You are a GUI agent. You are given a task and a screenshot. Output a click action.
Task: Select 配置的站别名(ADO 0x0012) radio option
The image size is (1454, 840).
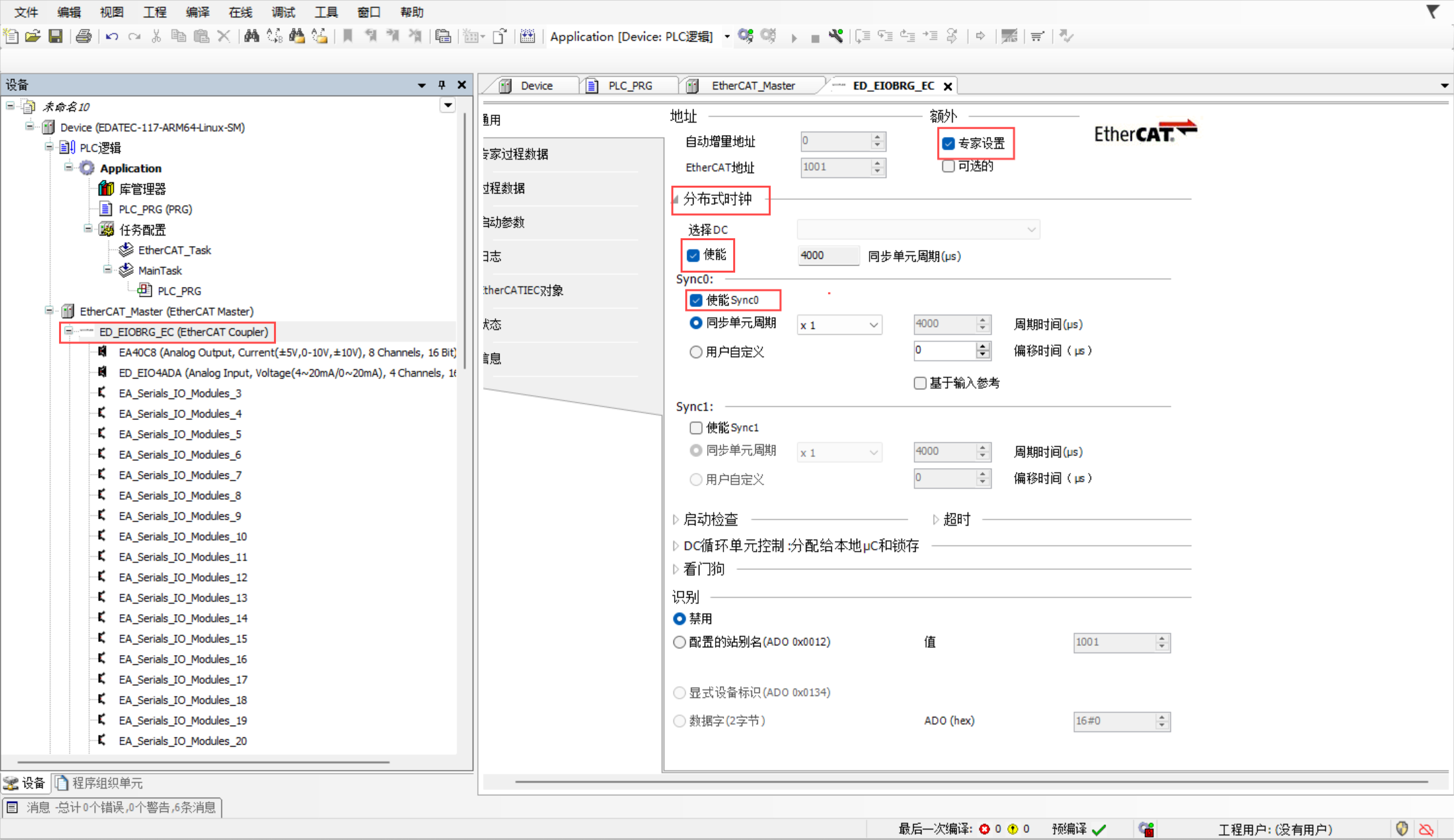click(x=679, y=642)
